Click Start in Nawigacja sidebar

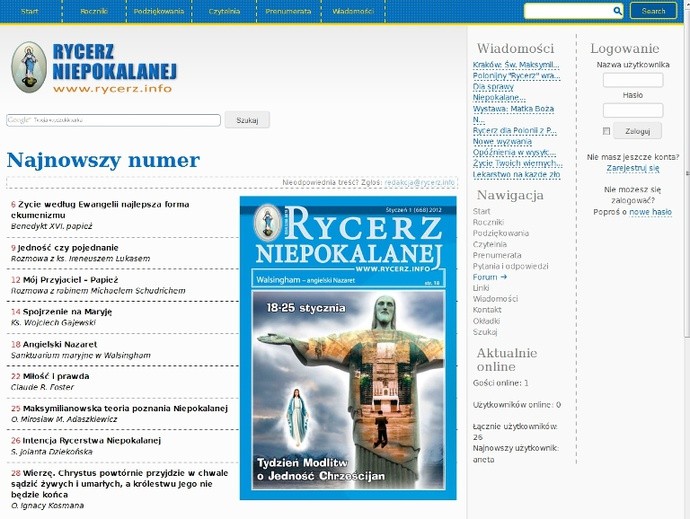point(481,211)
